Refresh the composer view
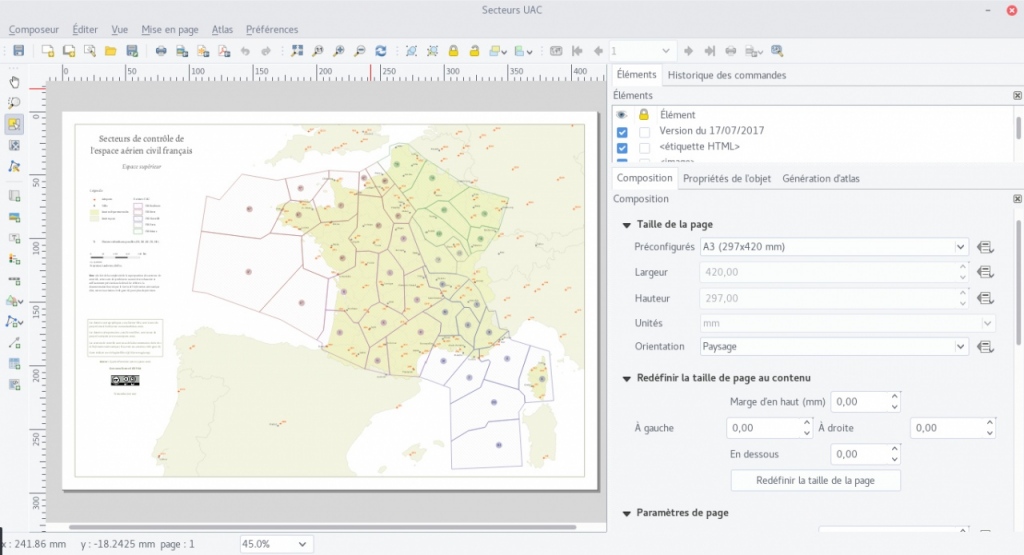This screenshot has width=1024, height=555. [x=381, y=51]
